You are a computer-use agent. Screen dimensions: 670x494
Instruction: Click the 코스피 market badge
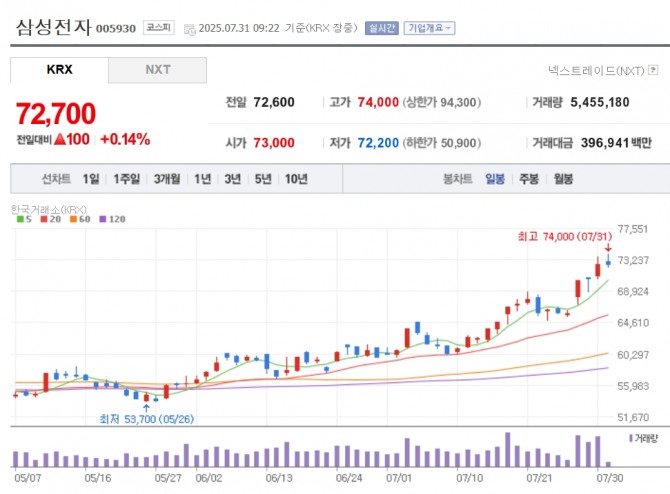pyautogui.click(x=157, y=28)
